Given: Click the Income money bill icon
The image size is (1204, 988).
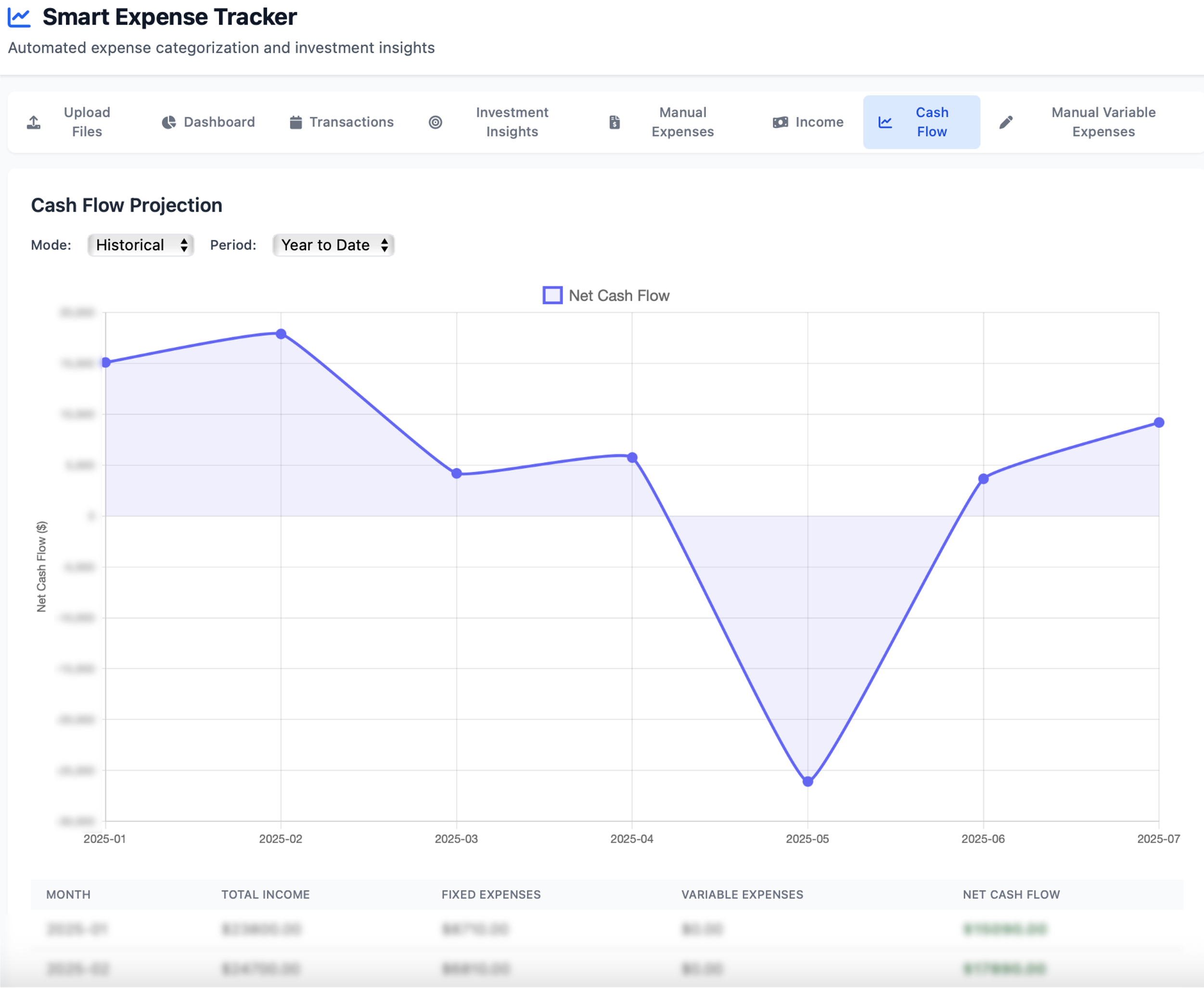Looking at the screenshot, I should 780,122.
